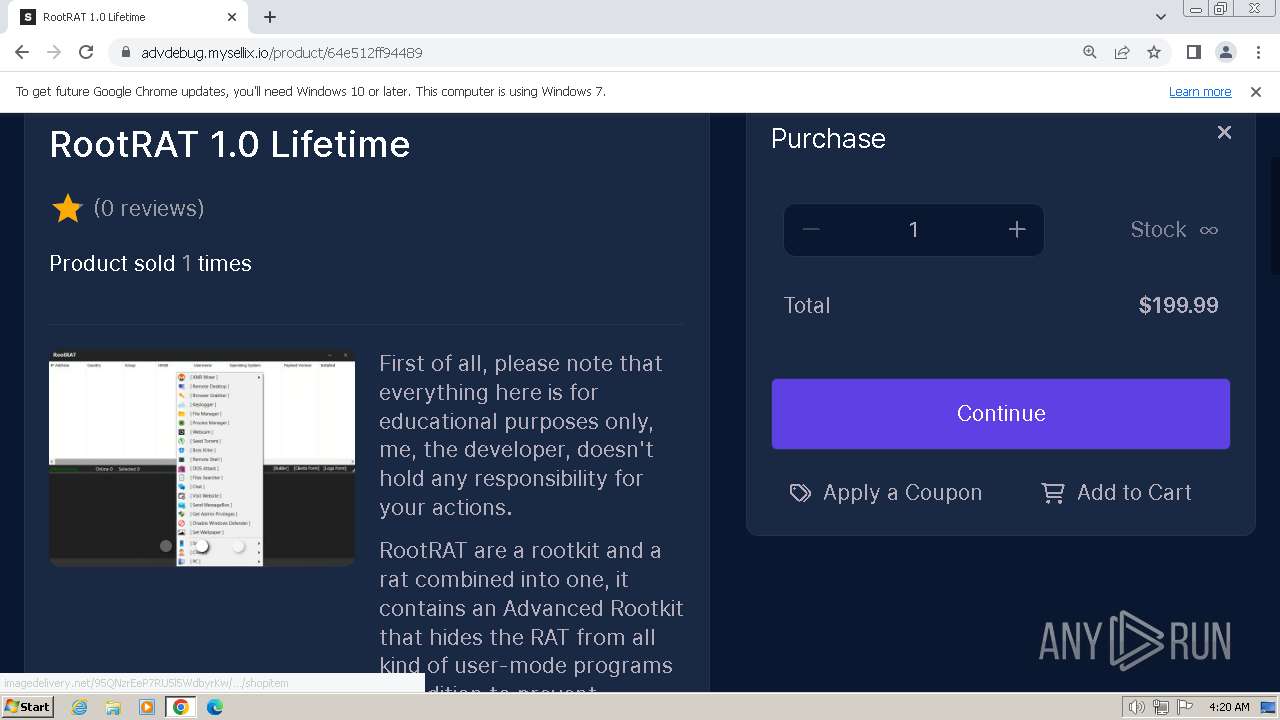Expand the tab search chevron

[x=1160, y=17]
